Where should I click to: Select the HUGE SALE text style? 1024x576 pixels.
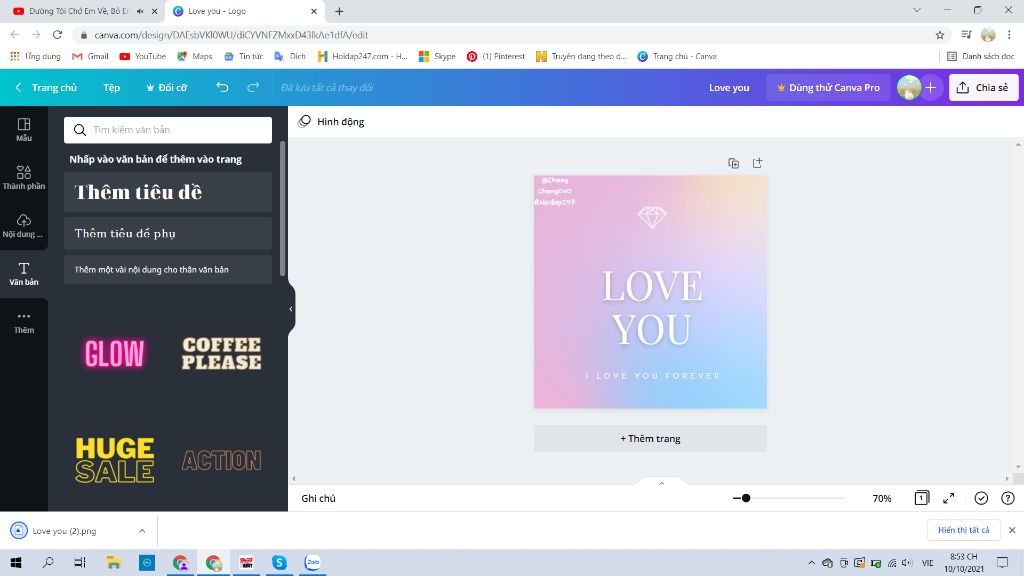(x=114, y=460)
